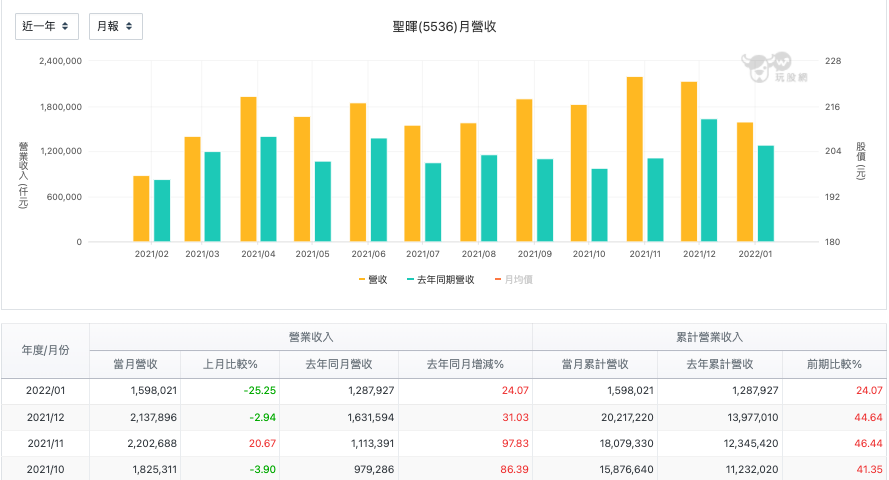This screenshot has height=480, width=889.
Task: Click the orange 2021/02 revenue bar
Action: point(141,209)
